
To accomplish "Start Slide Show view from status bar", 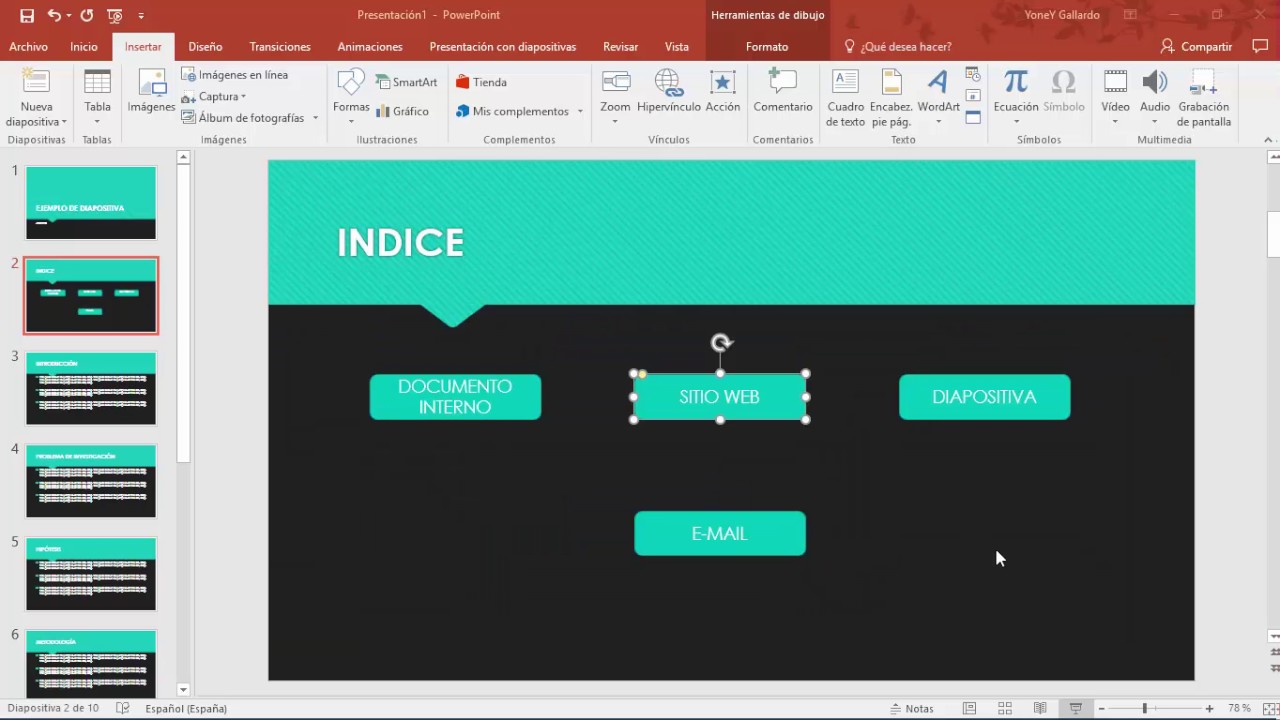I will pyautogui.click(x=1076, y=708).
